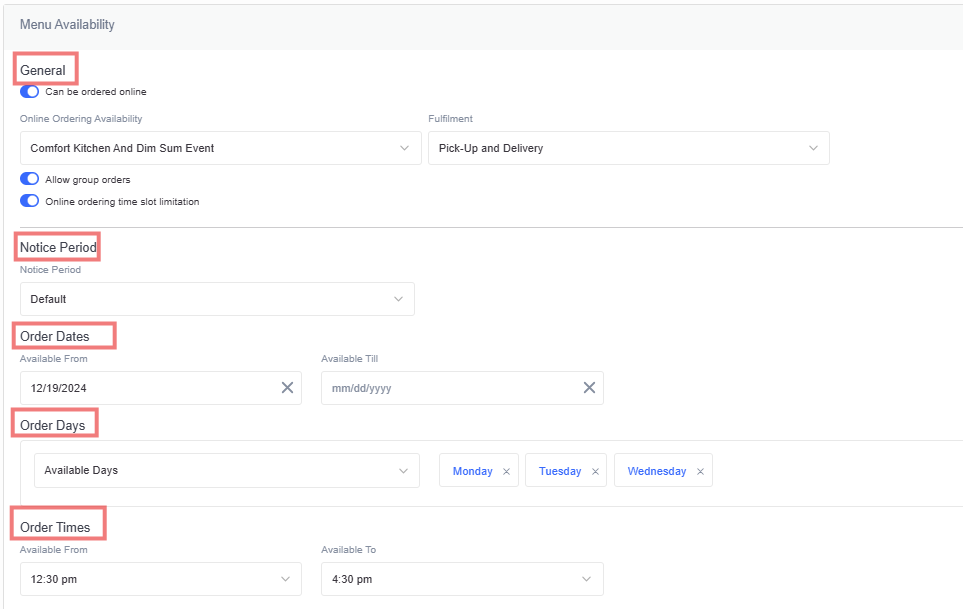This screenshot has height=609, width=963.
Task: Click the Menu Availability panel header
Action: click(x=67, y=25)
